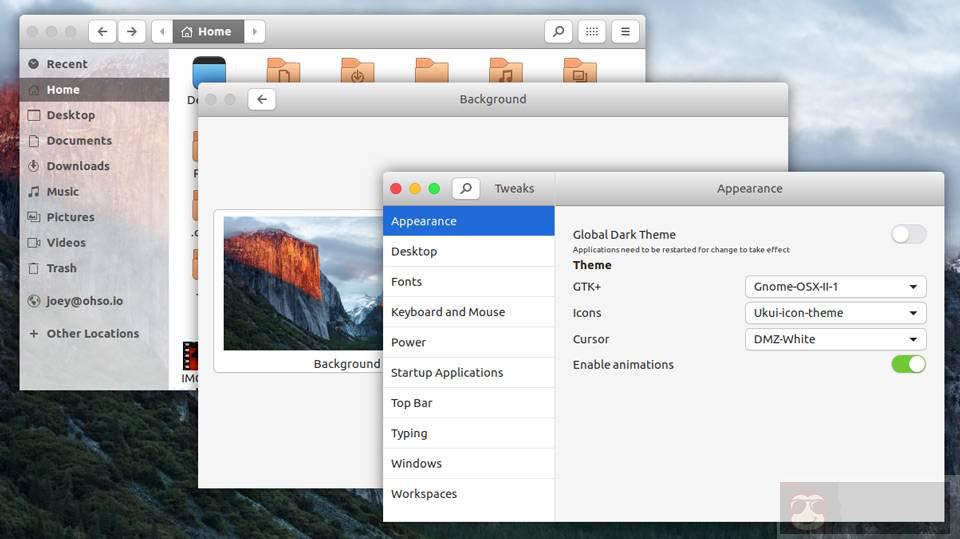Open Icons dropdown Ukui-icon-theme
960x539 pixels.
[x=836, y=313]
